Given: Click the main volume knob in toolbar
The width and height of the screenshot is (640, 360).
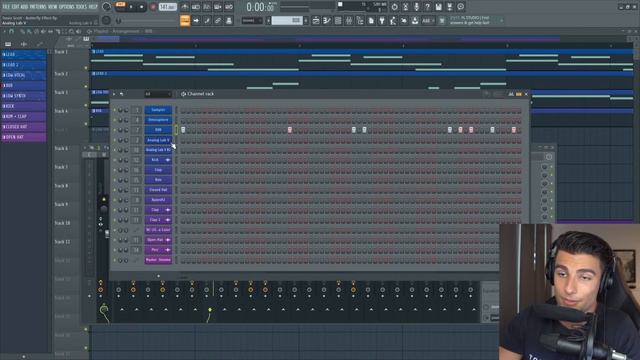Looking at the screenshot, I should coord(107,7).
